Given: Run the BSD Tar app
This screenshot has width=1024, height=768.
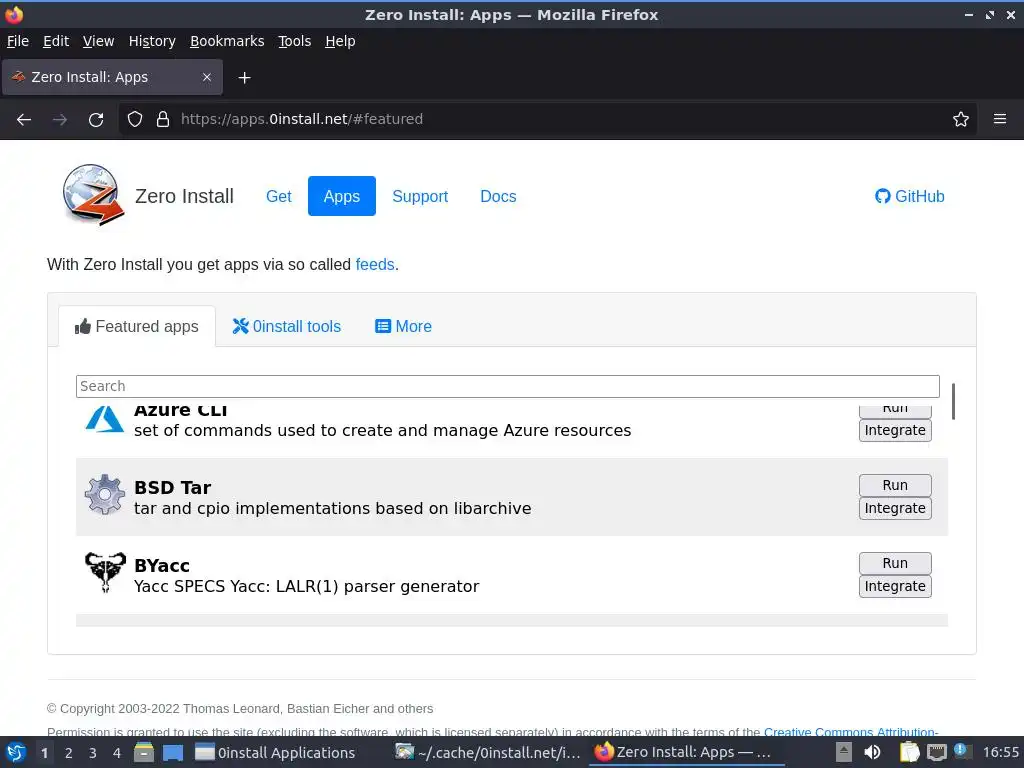Looking at the screenshot, I should pyautogui.click(x=895, y=485).
